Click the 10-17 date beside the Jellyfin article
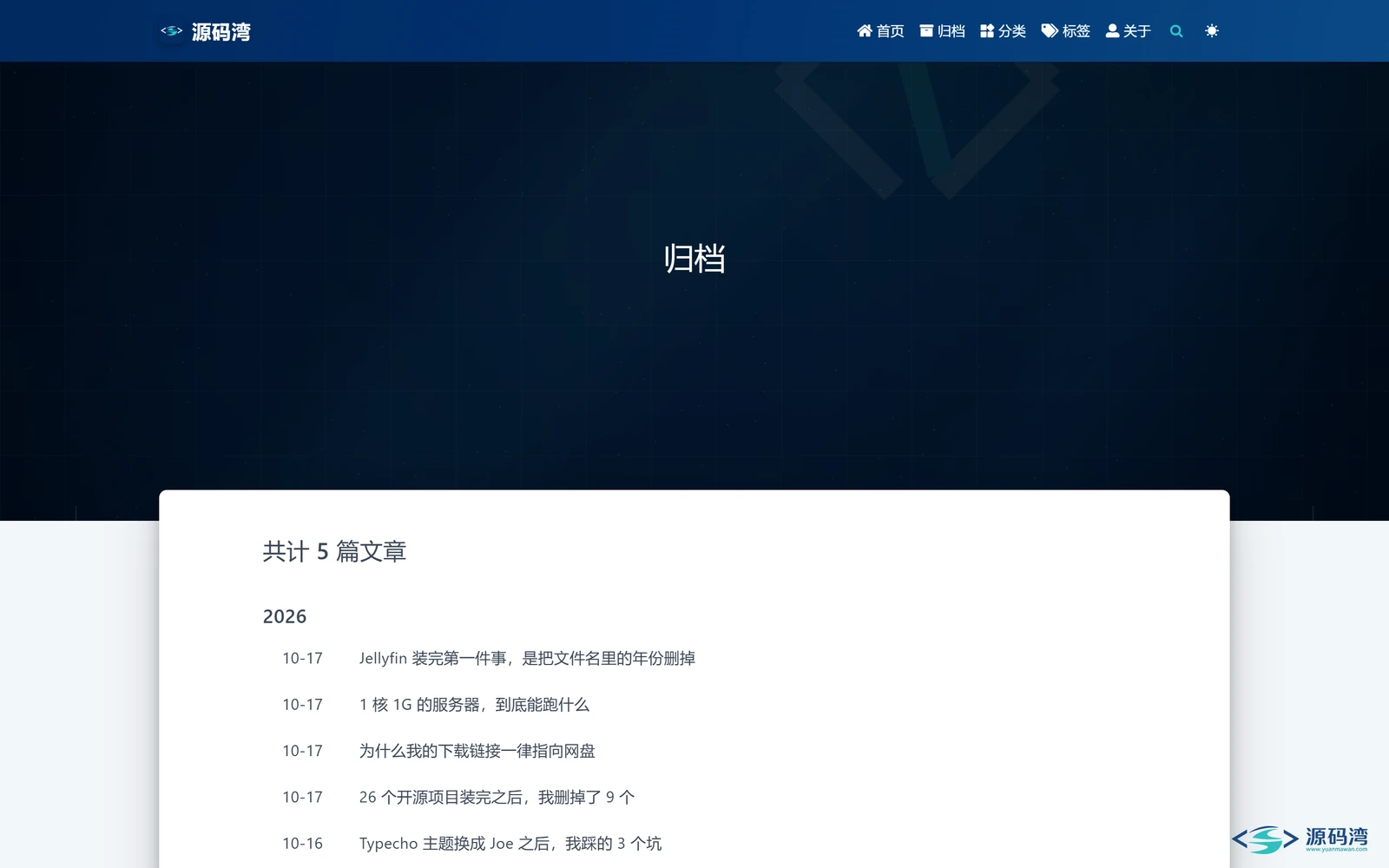Image resolution: width=1389 pixels, height=868 pixels. pos(302,659)
